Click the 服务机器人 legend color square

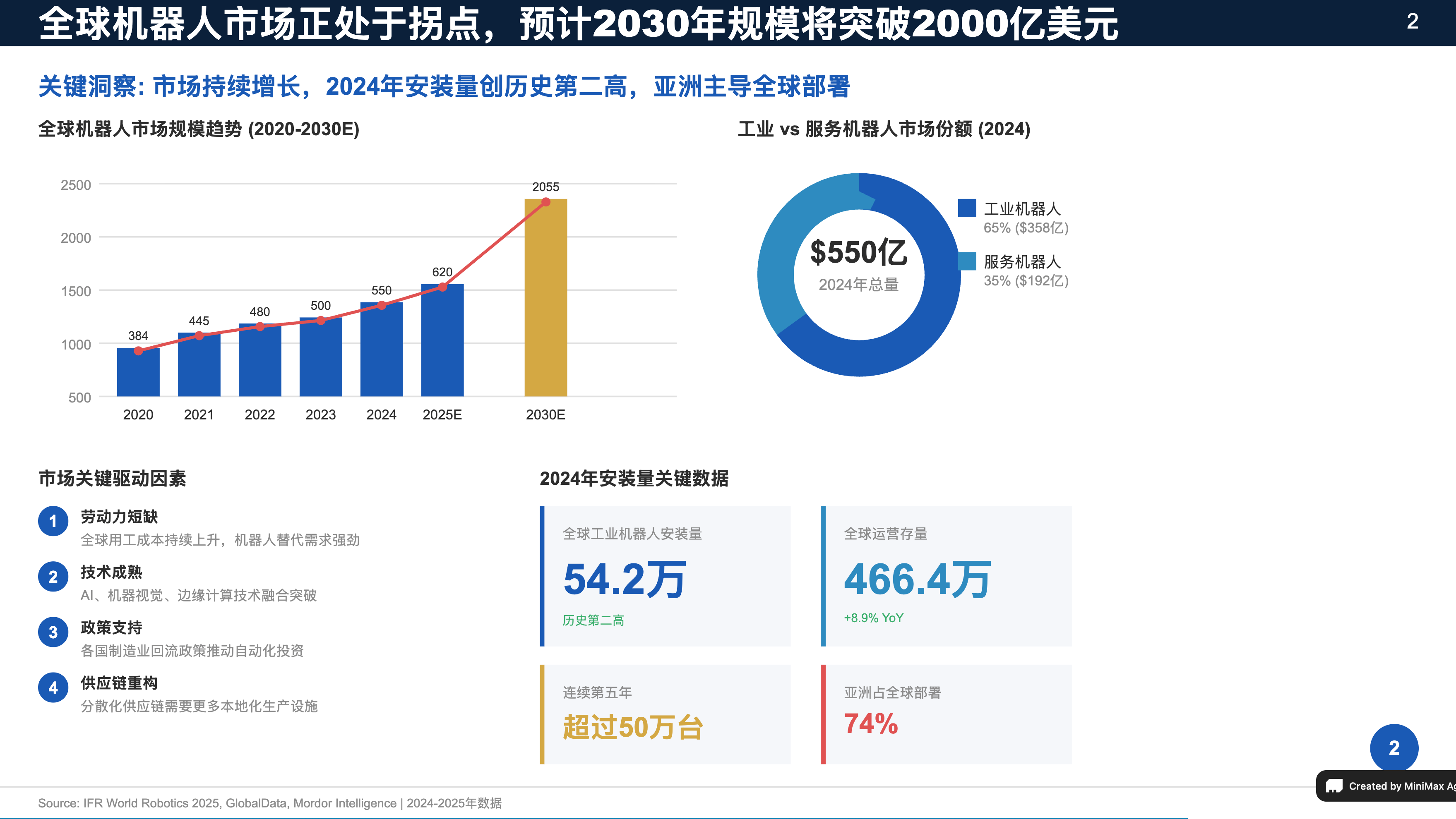966,261
